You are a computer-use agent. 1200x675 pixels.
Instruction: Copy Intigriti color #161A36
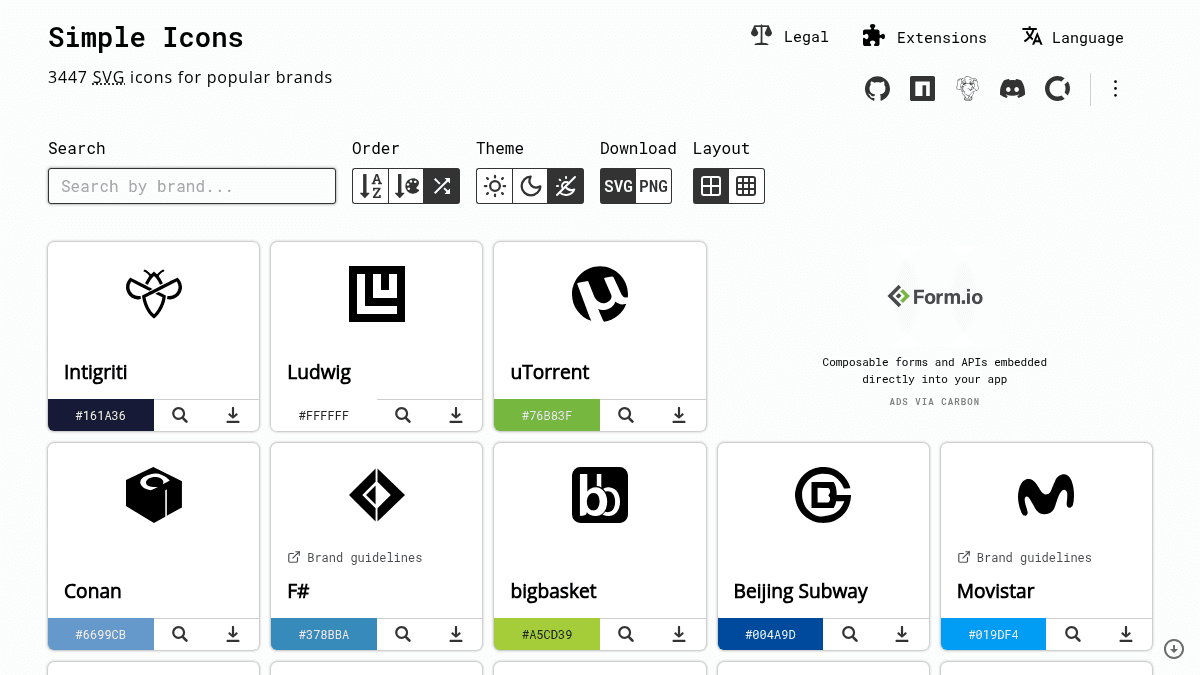click(101, 415)
